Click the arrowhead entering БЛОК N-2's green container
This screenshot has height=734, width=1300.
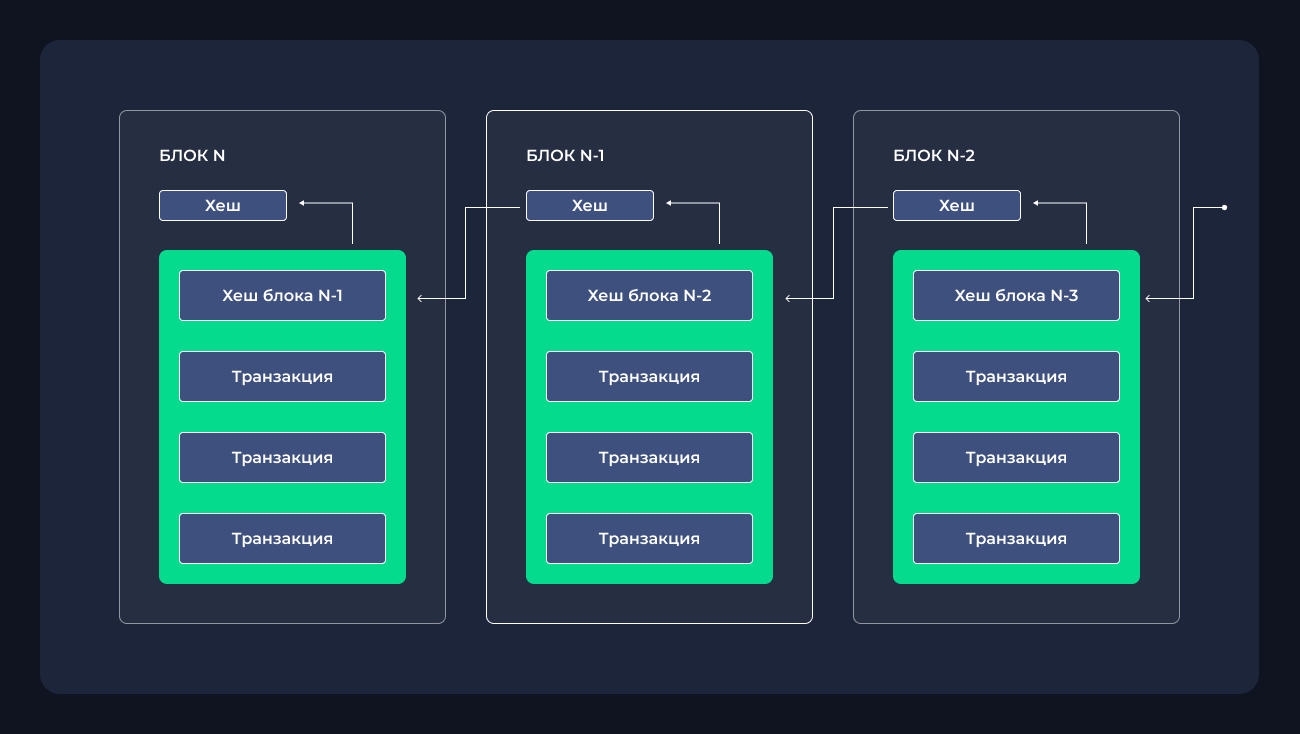1148,298
